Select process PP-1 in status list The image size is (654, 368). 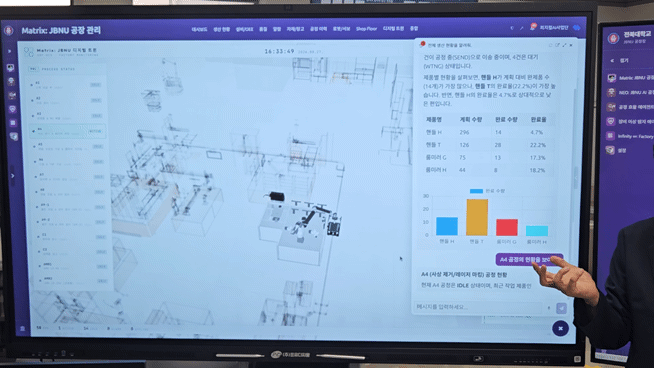pos(71,207)
